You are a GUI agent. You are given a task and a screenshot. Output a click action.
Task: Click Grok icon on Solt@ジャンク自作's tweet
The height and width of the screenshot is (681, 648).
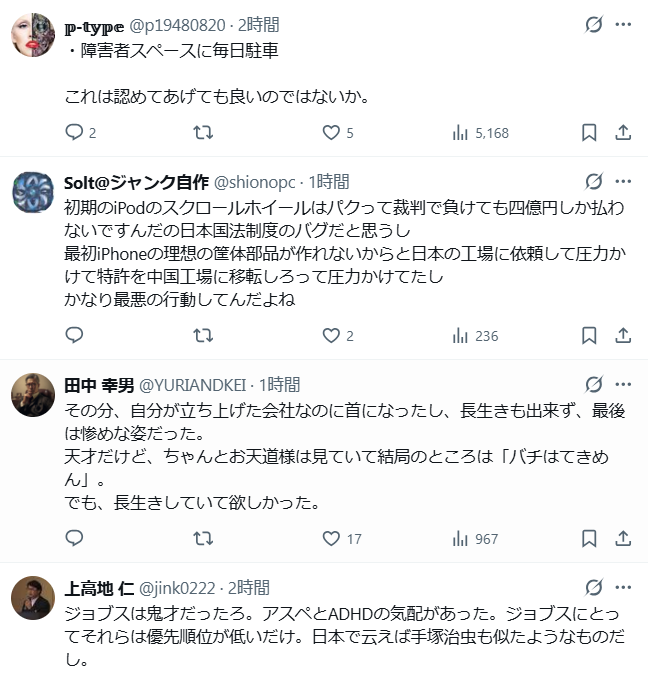pyautogui.click(x=593, y=181)
